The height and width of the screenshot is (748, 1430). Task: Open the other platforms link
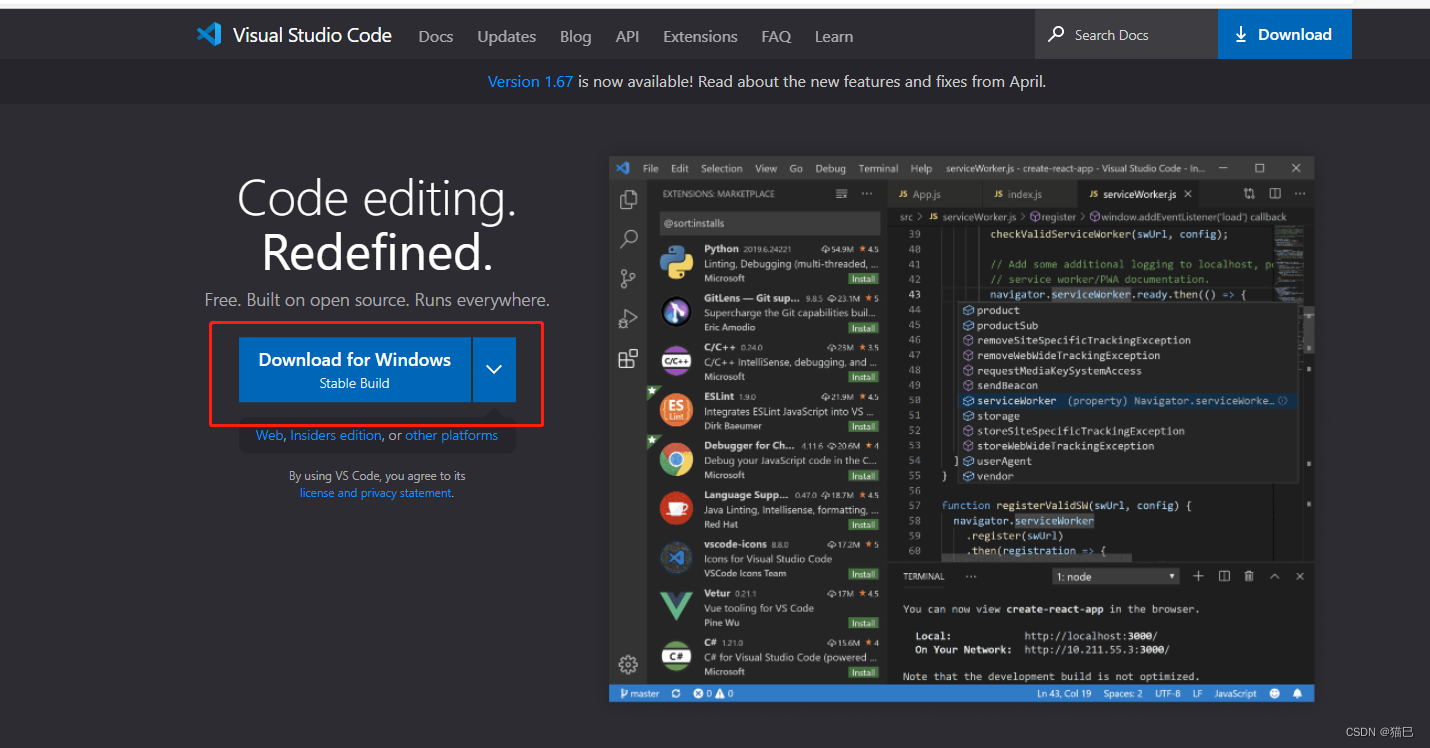coord(451,435)
